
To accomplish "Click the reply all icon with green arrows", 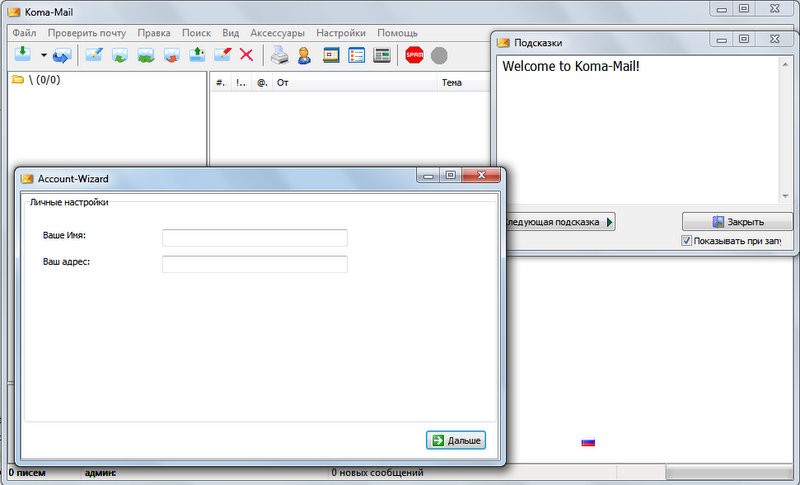I will [146, 55].
